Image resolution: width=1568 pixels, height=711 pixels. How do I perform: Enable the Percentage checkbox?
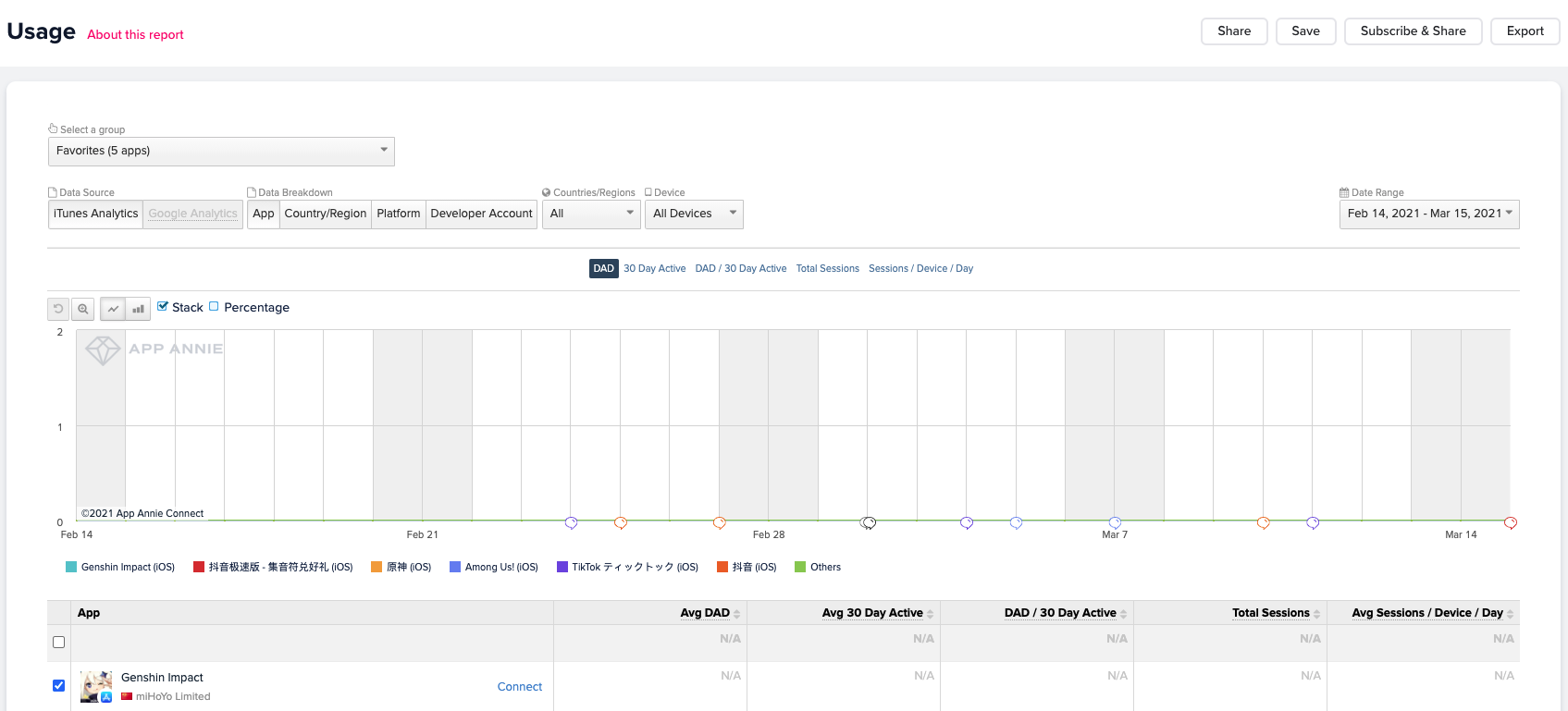click(x=214, y=307)
